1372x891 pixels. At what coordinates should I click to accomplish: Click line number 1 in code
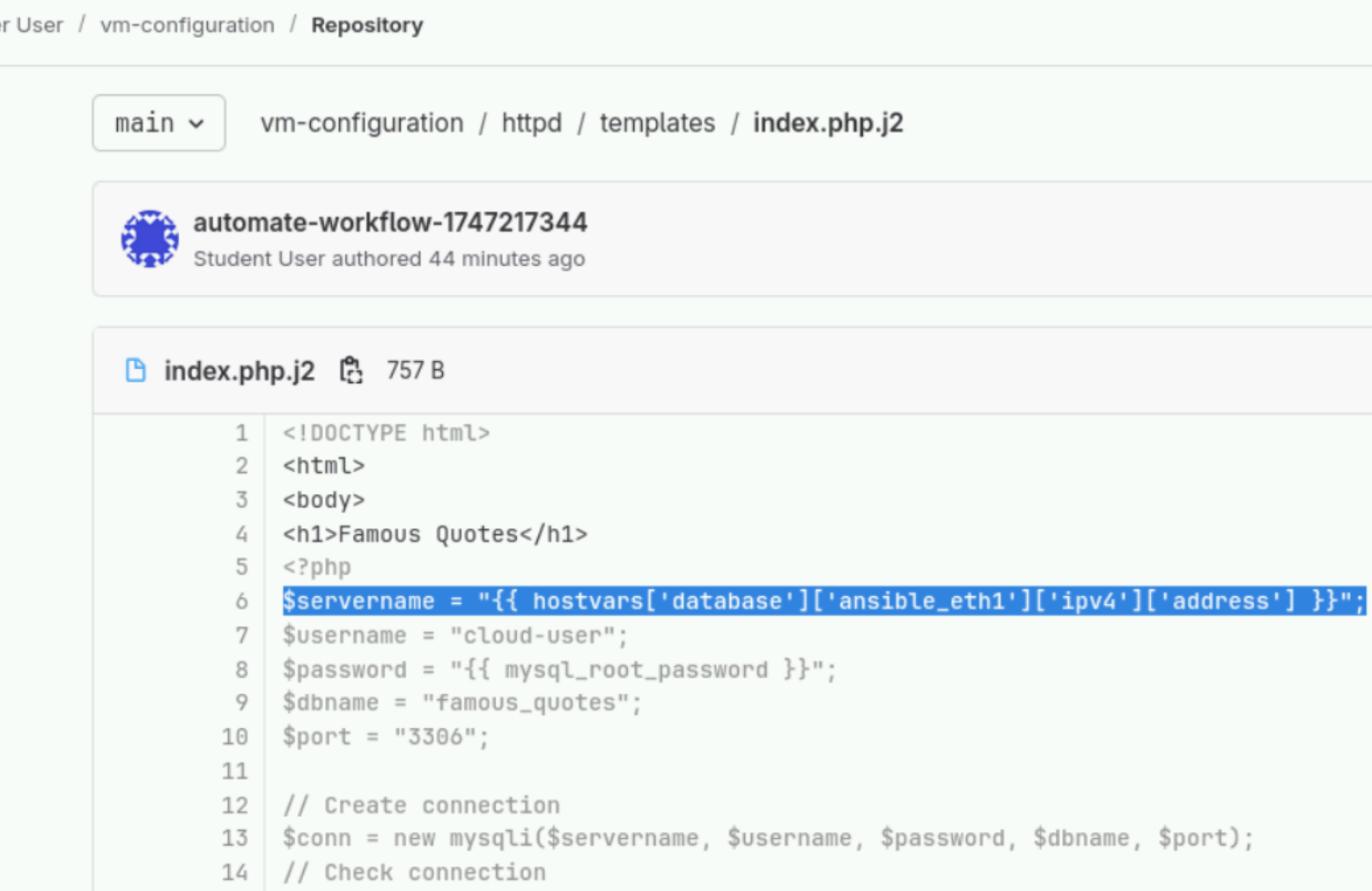coord(241,433)
